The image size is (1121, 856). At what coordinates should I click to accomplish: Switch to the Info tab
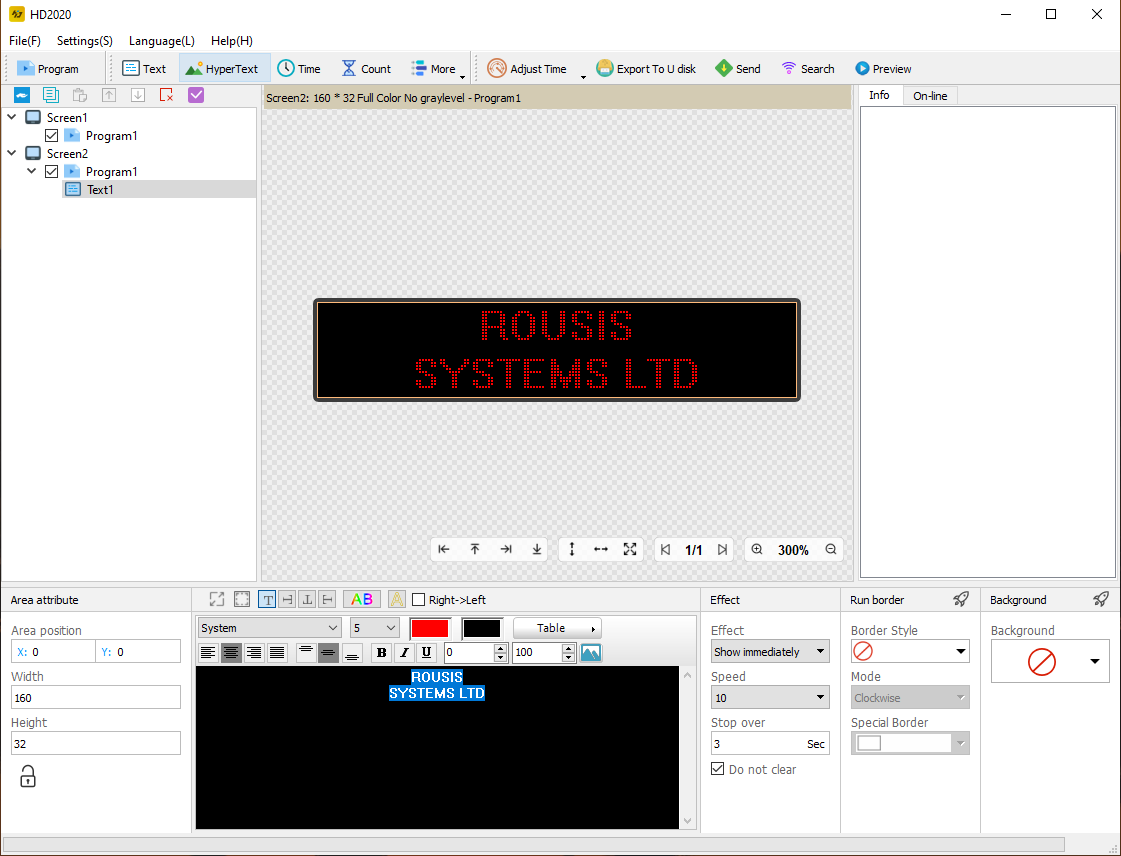pyautogui.click(x=879, y=95)
